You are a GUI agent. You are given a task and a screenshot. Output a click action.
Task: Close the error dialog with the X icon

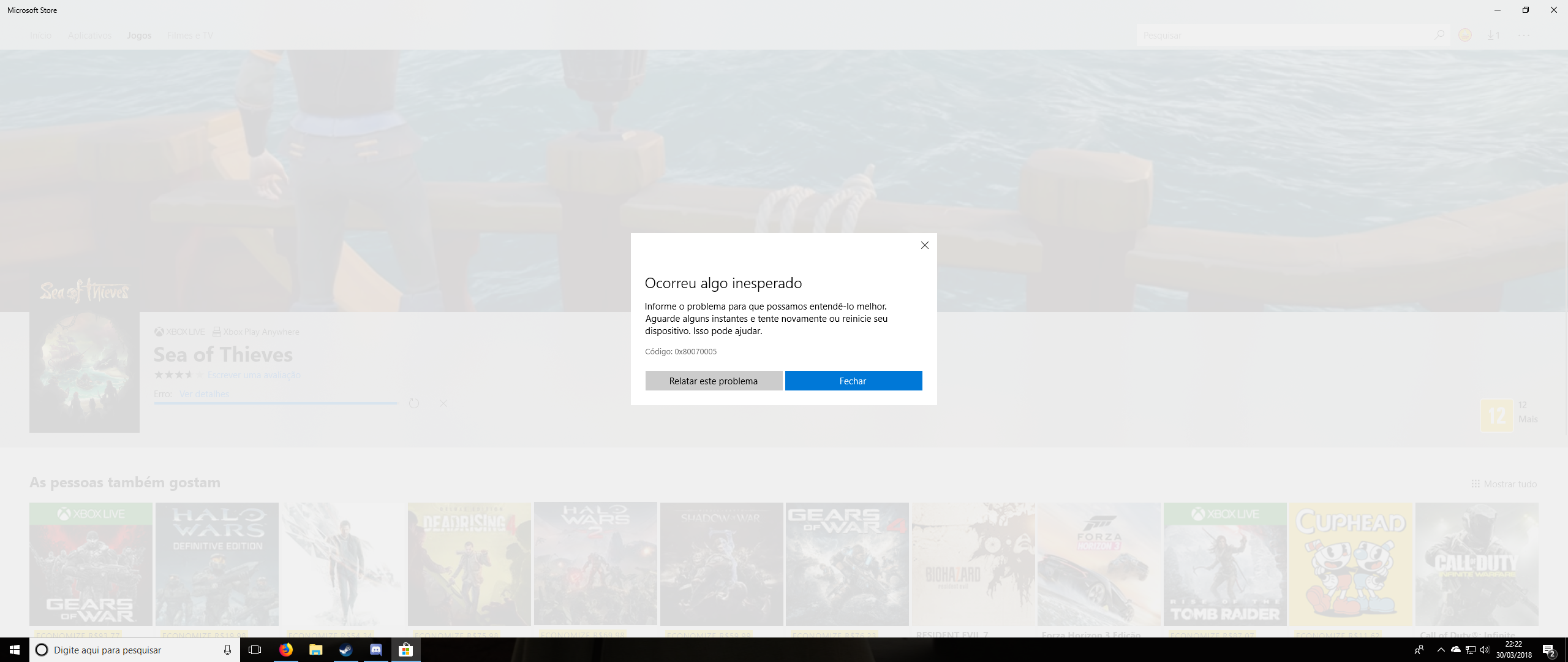[x=924, y=245]
